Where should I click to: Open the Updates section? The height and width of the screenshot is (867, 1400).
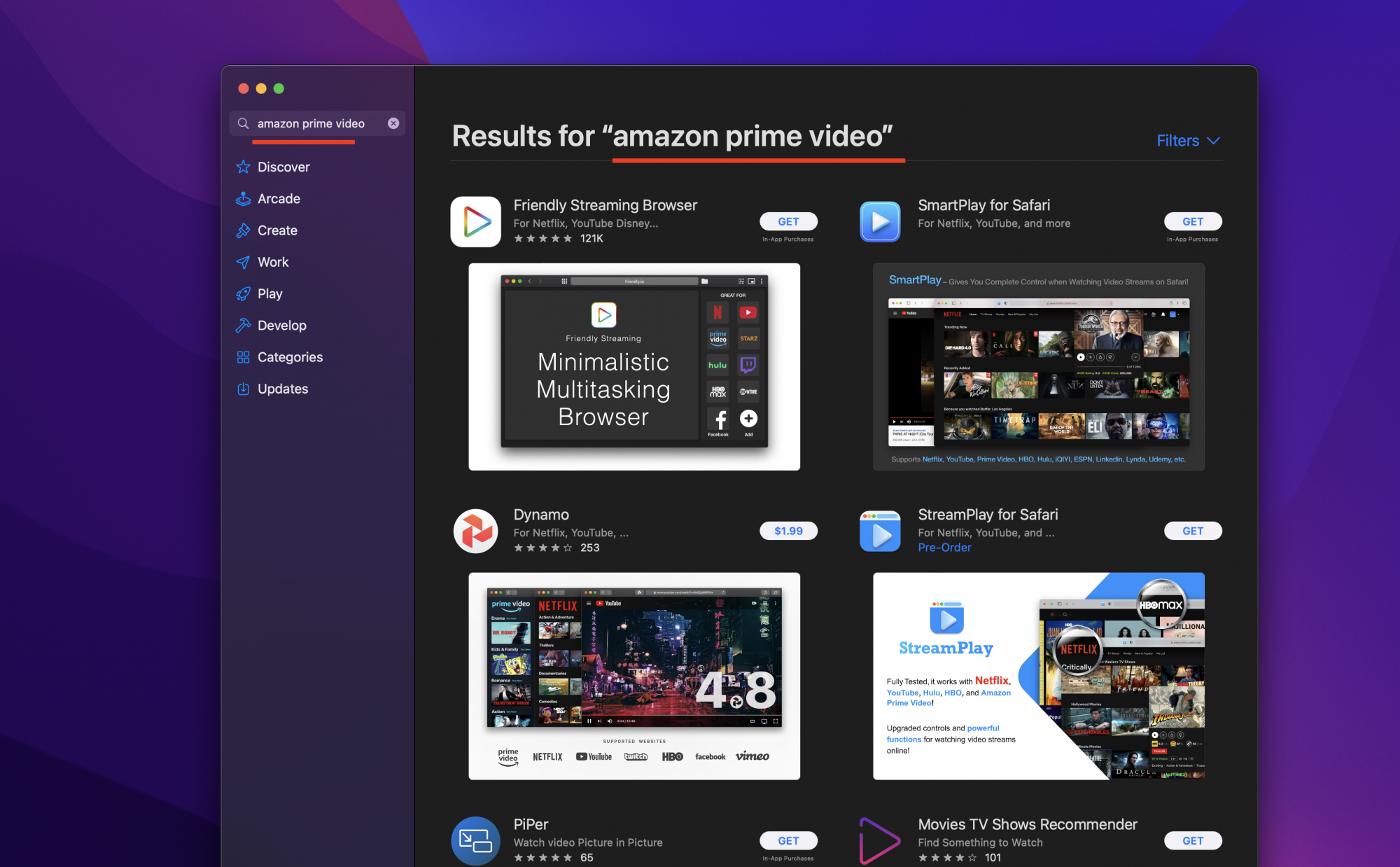pos(282,389)
